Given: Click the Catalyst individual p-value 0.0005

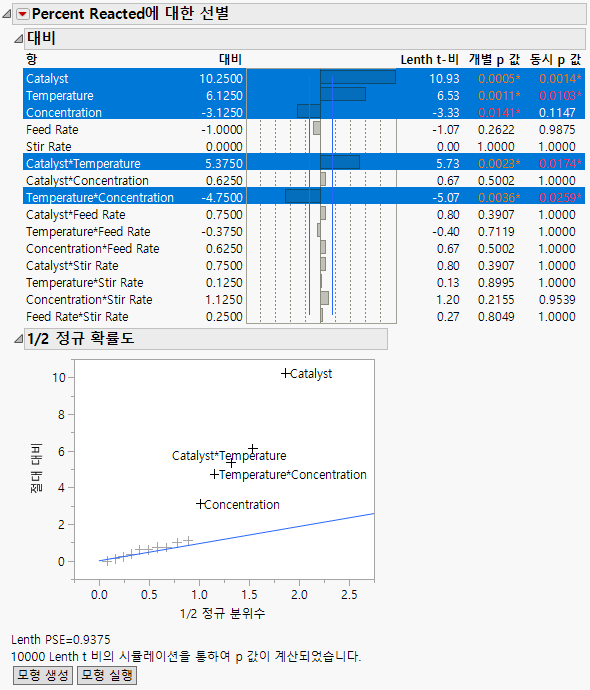Looking at the screenshot, I should click(x=499, y=78).
